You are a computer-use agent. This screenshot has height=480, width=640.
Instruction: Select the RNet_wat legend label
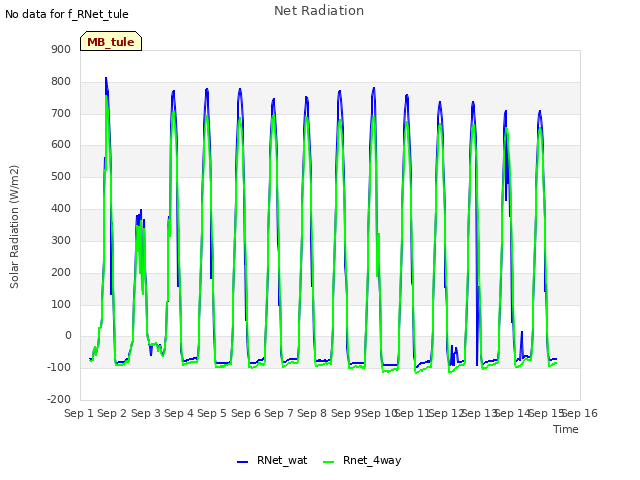282,460
